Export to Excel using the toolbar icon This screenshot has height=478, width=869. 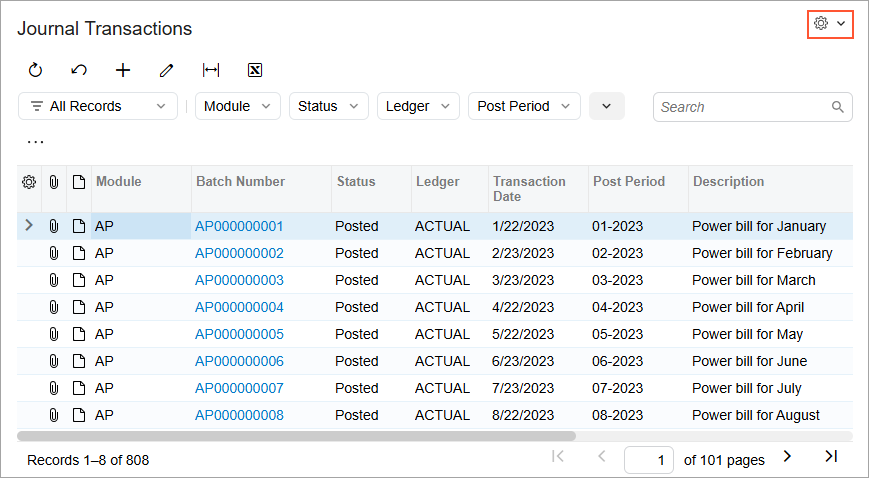point(255,70)
